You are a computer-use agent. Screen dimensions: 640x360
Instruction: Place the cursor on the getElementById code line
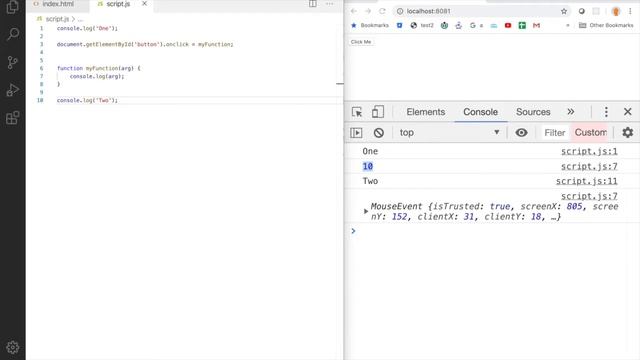coord(145,44)
